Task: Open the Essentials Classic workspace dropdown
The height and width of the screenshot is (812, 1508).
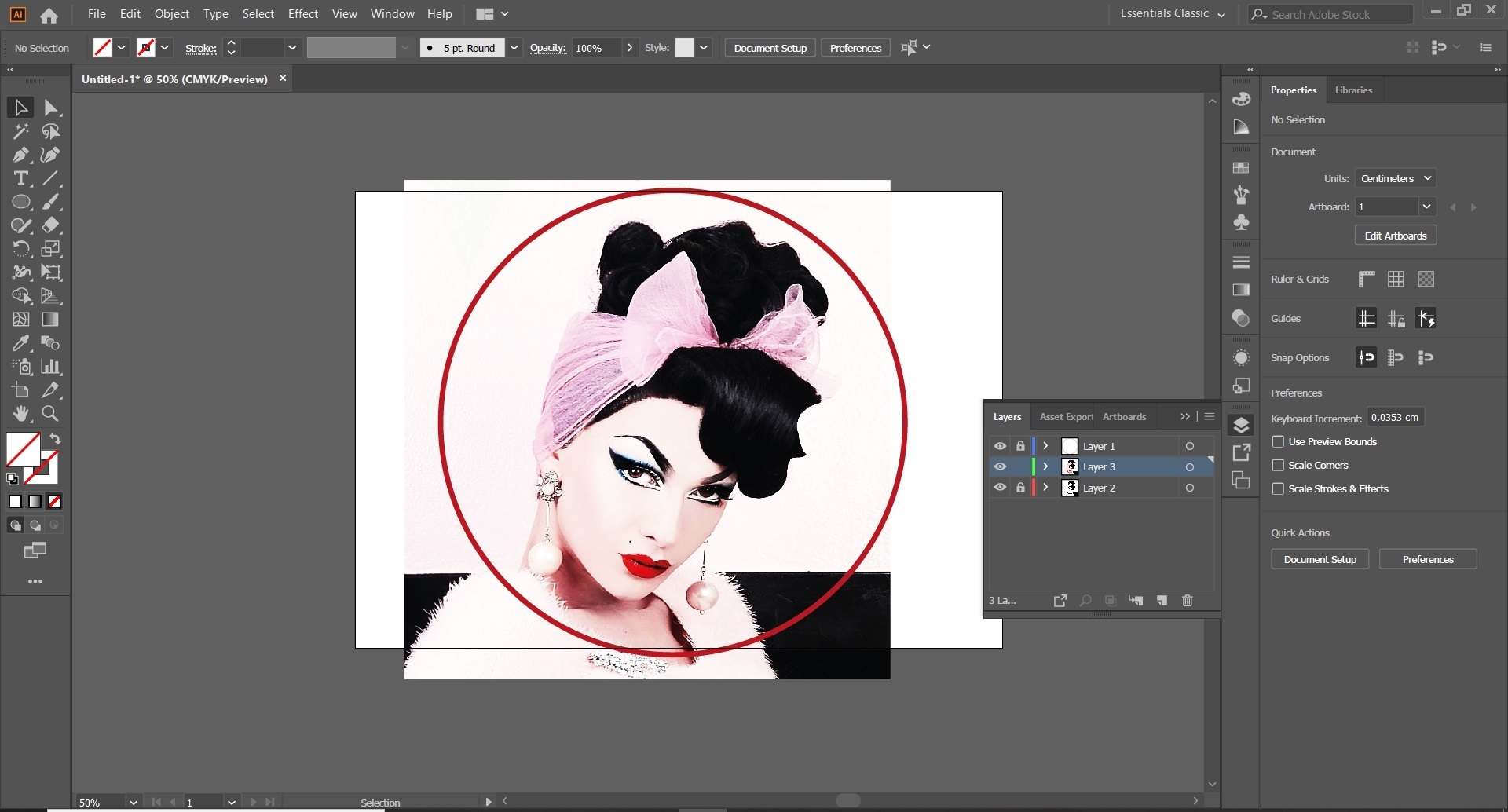Action: coord(1172,13)
